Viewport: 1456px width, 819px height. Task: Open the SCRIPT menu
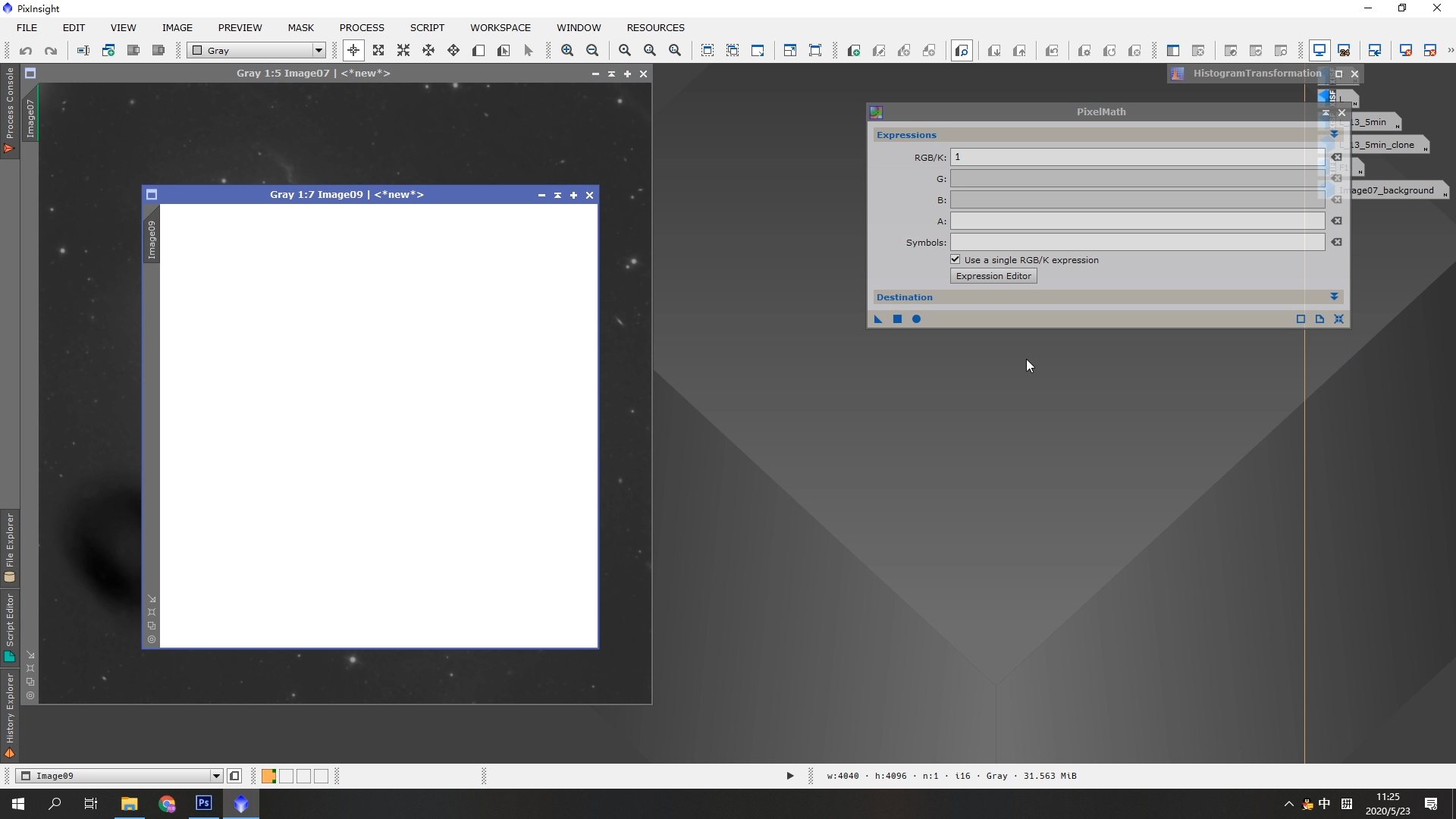(427, 27)
